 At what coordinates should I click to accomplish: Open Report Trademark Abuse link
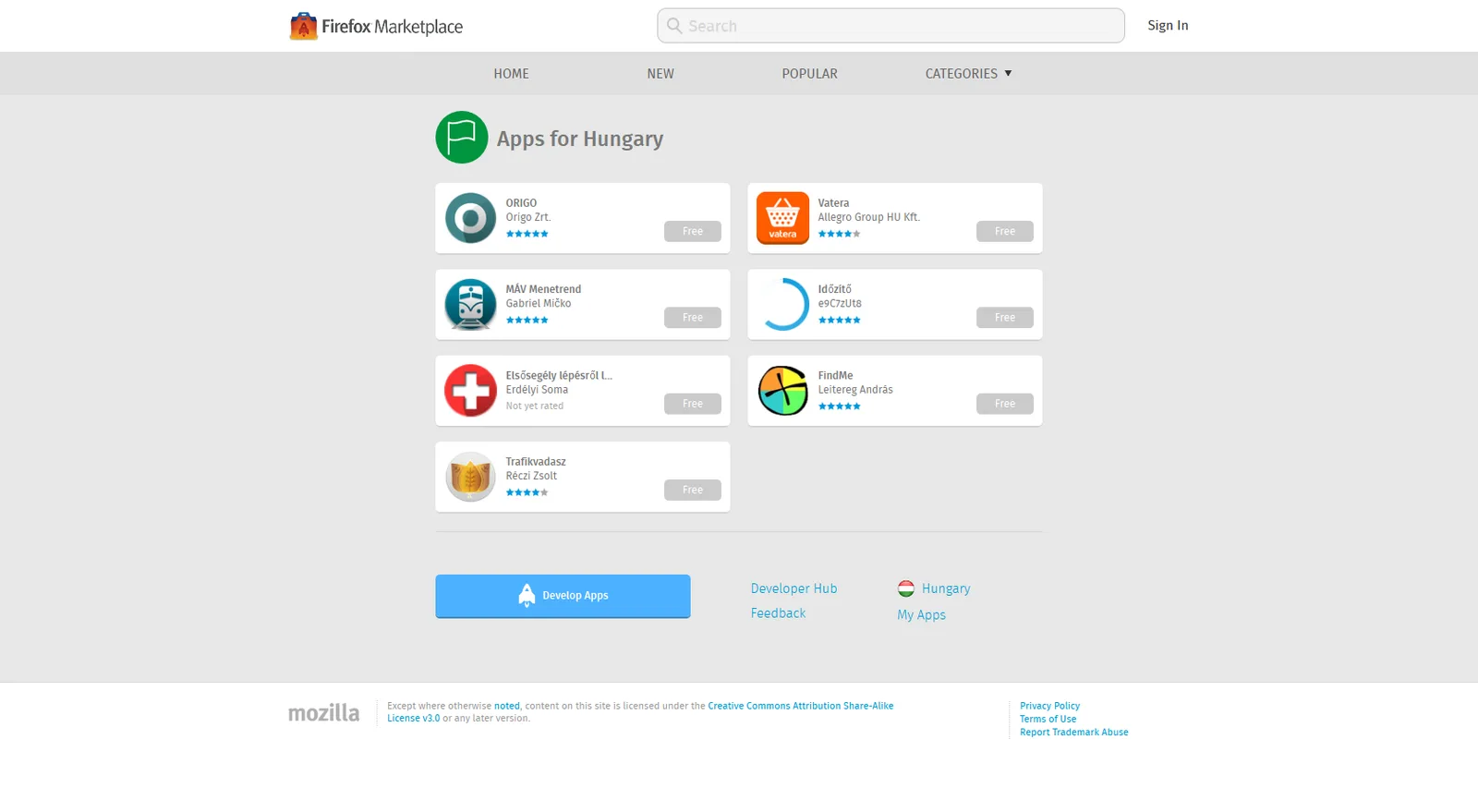coord(1073,733)
